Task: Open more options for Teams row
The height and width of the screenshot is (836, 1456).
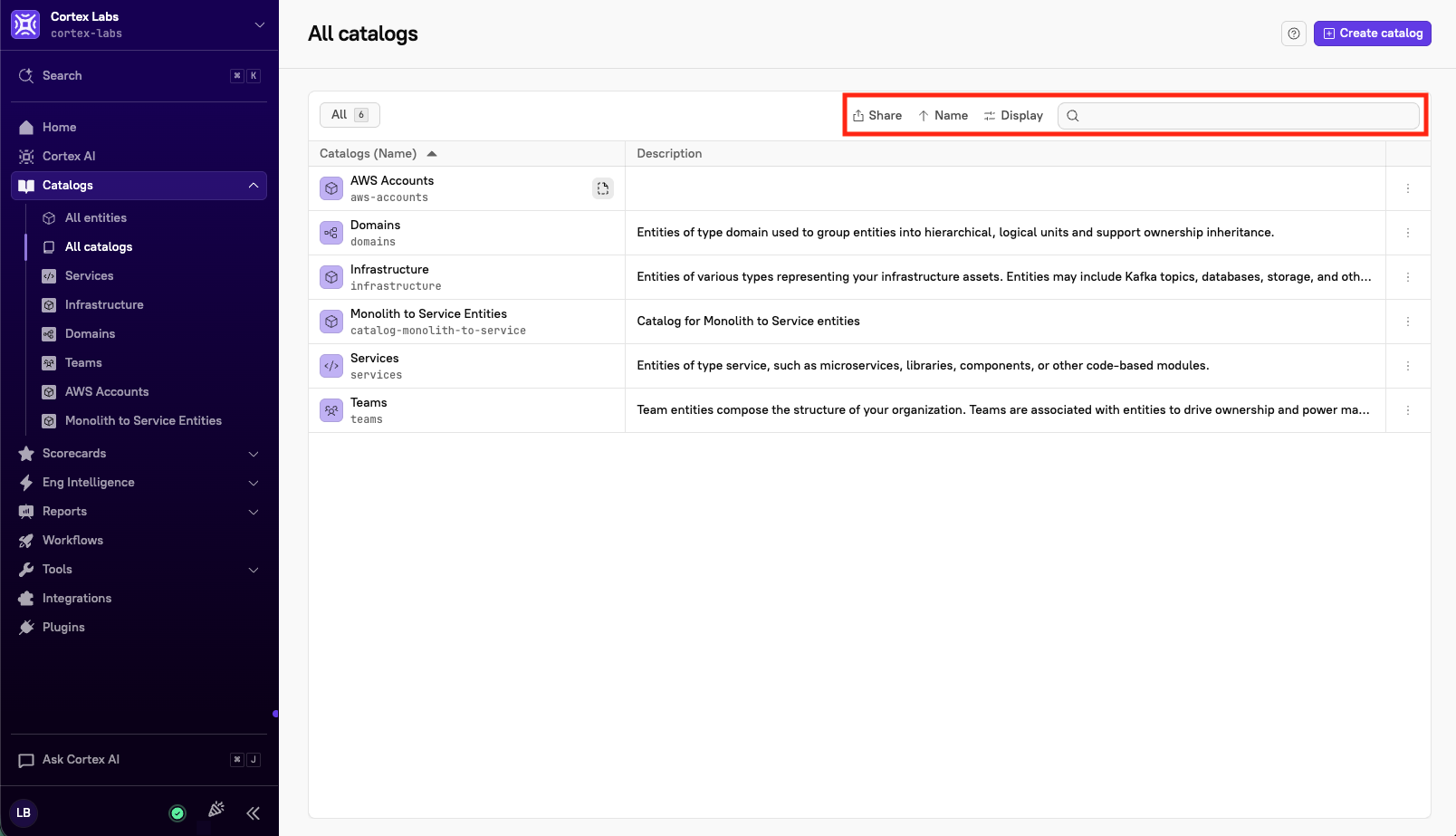Action: click(1408, 410)
